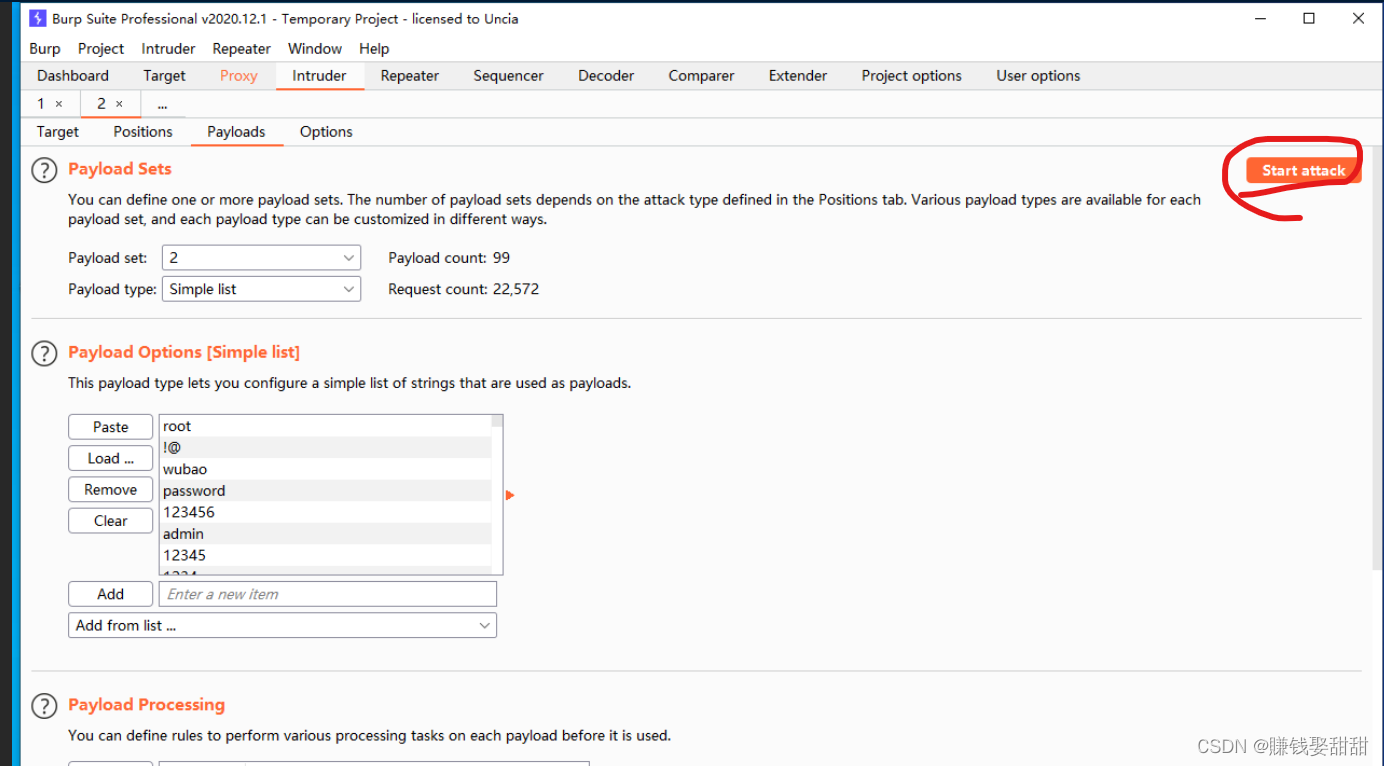This screenshot has width=1384, height=766.
Task: Click the Start attack button
Action: (x=1303, y=171)
